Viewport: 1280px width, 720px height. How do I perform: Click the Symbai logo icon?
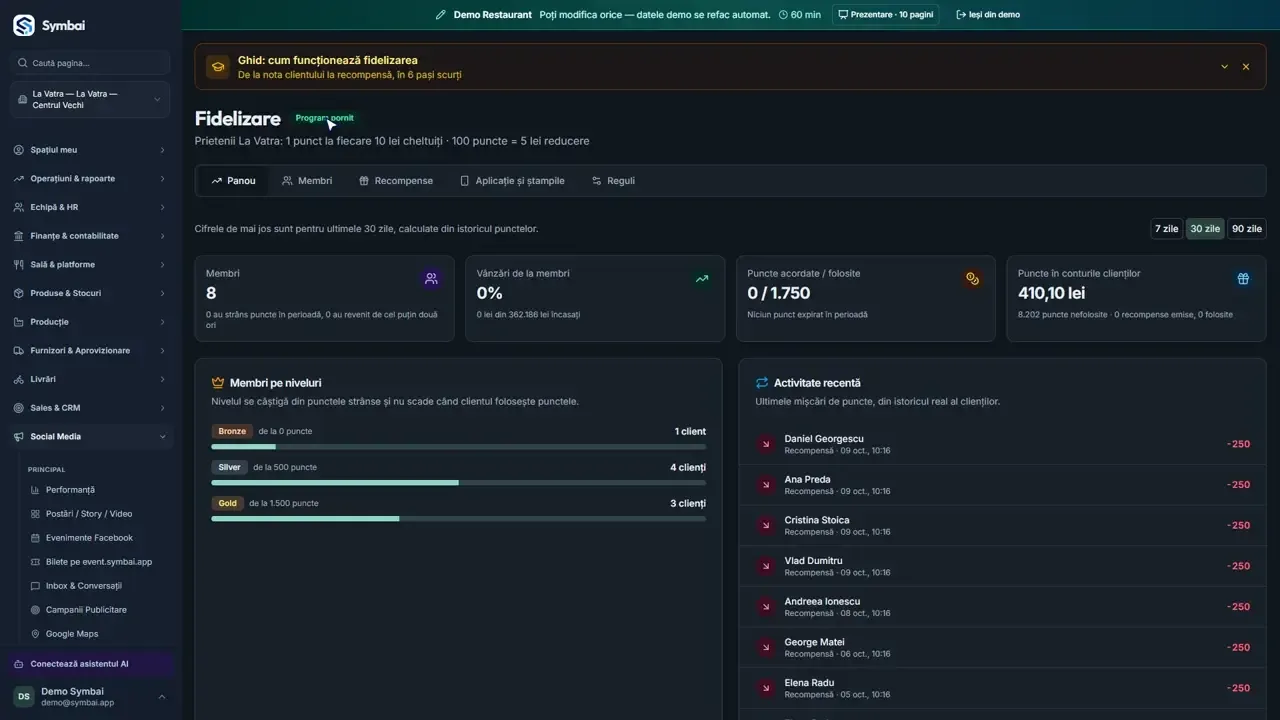[24, 25]
